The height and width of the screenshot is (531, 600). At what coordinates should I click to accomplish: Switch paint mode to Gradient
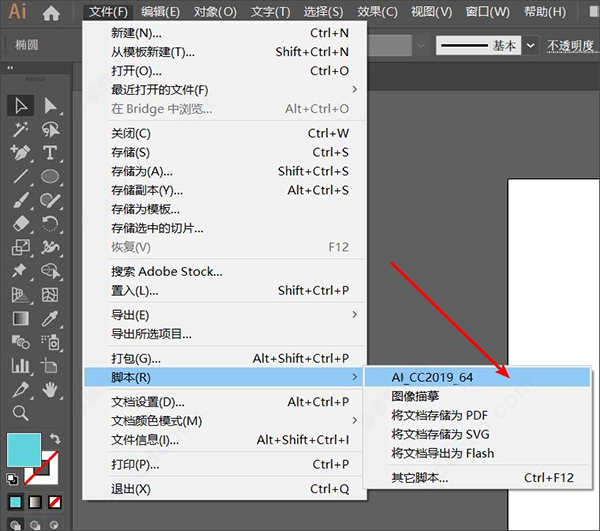coord(35,500)
